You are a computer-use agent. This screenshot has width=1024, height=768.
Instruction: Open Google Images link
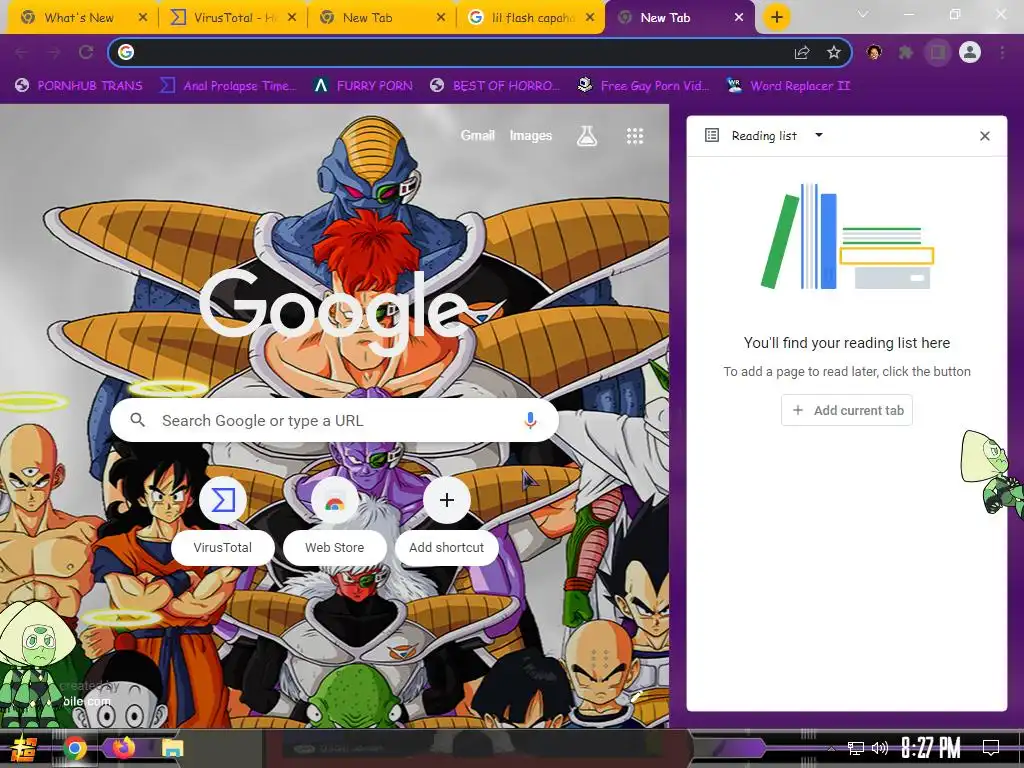tap(530, 135)
